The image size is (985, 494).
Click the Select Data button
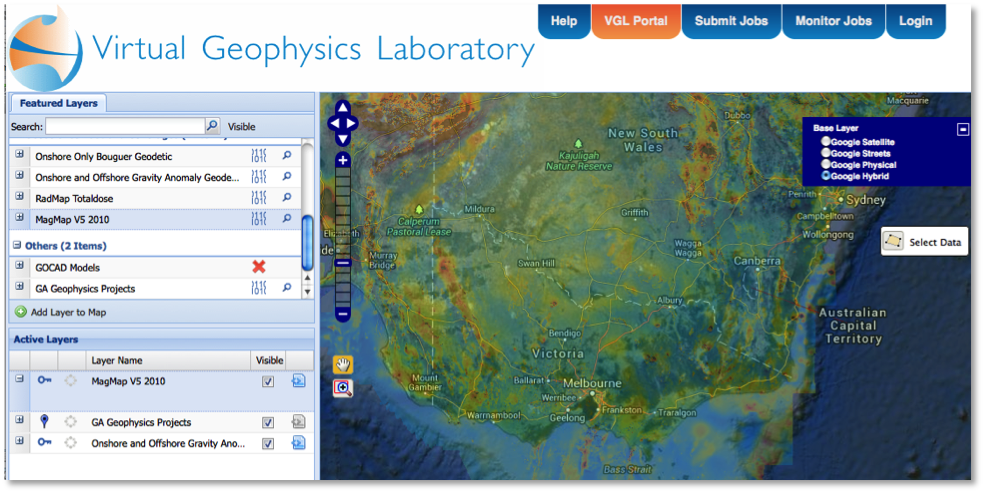(x=925, y=242)
